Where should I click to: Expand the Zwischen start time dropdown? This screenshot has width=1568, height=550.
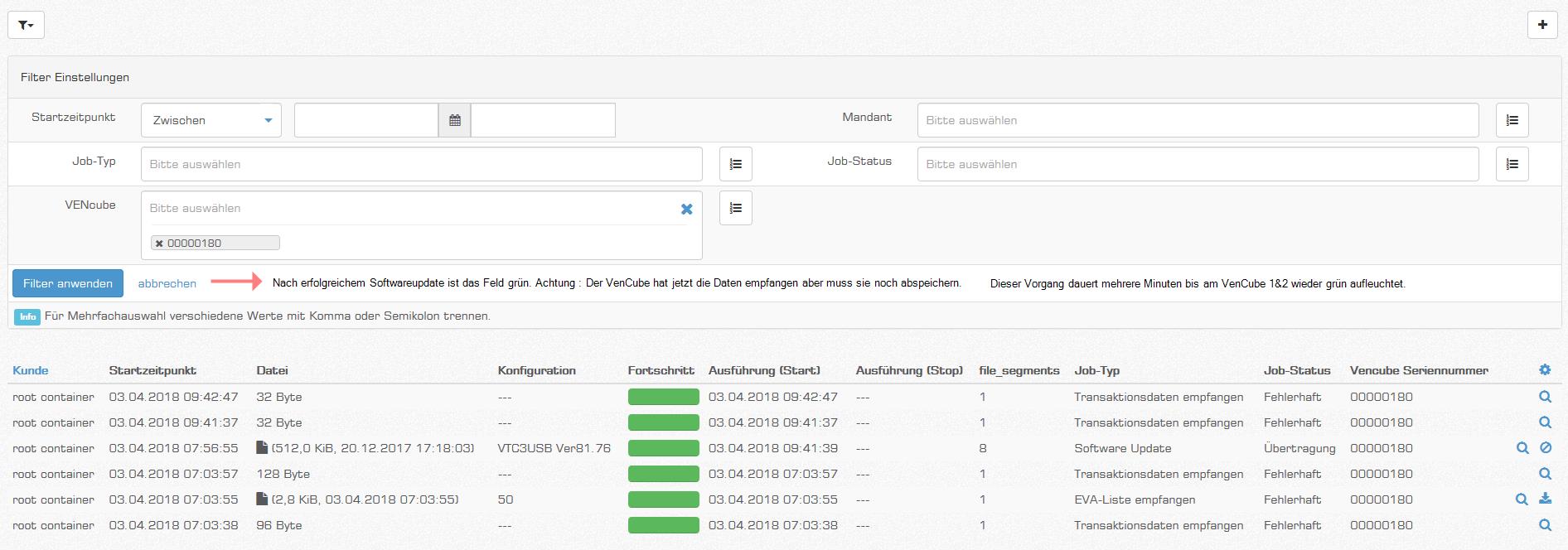tap(211, 120)
